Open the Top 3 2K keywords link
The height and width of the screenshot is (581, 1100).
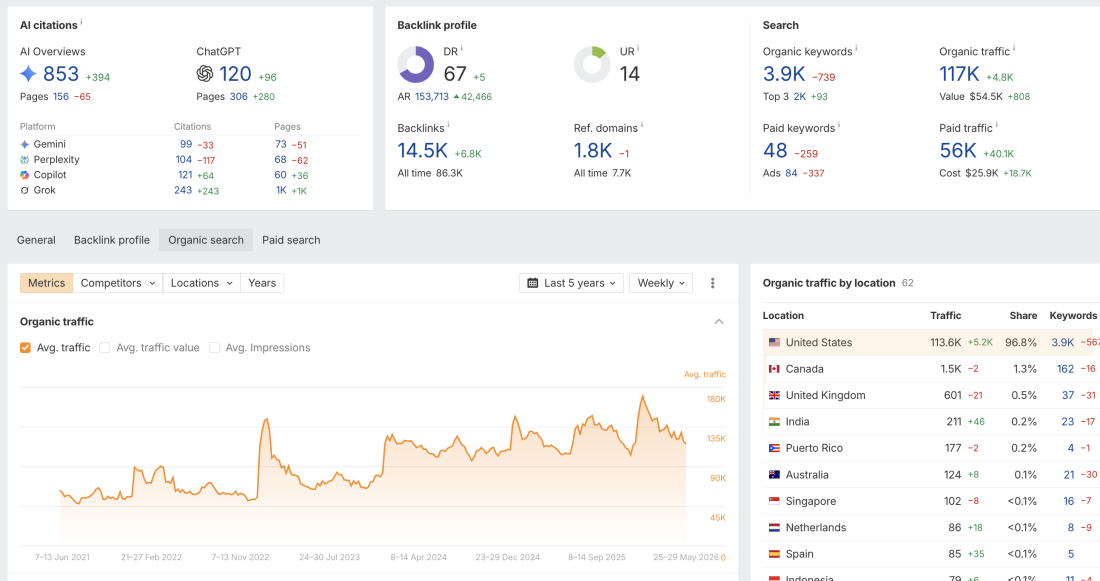800,97
